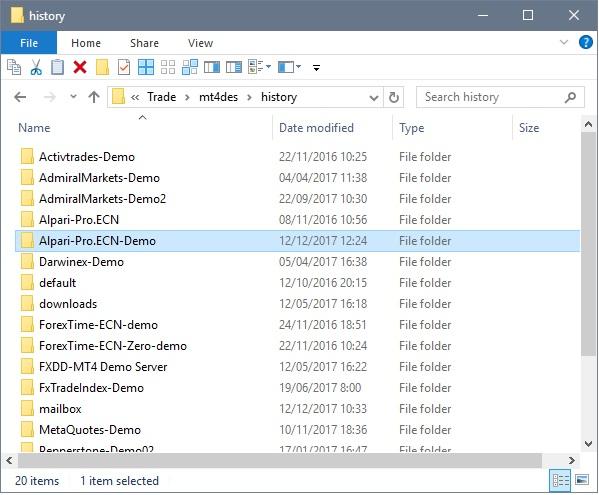Click the Refresh button
Screen dimensions: 599x495
pyautogui.click(x=394, y=97)
